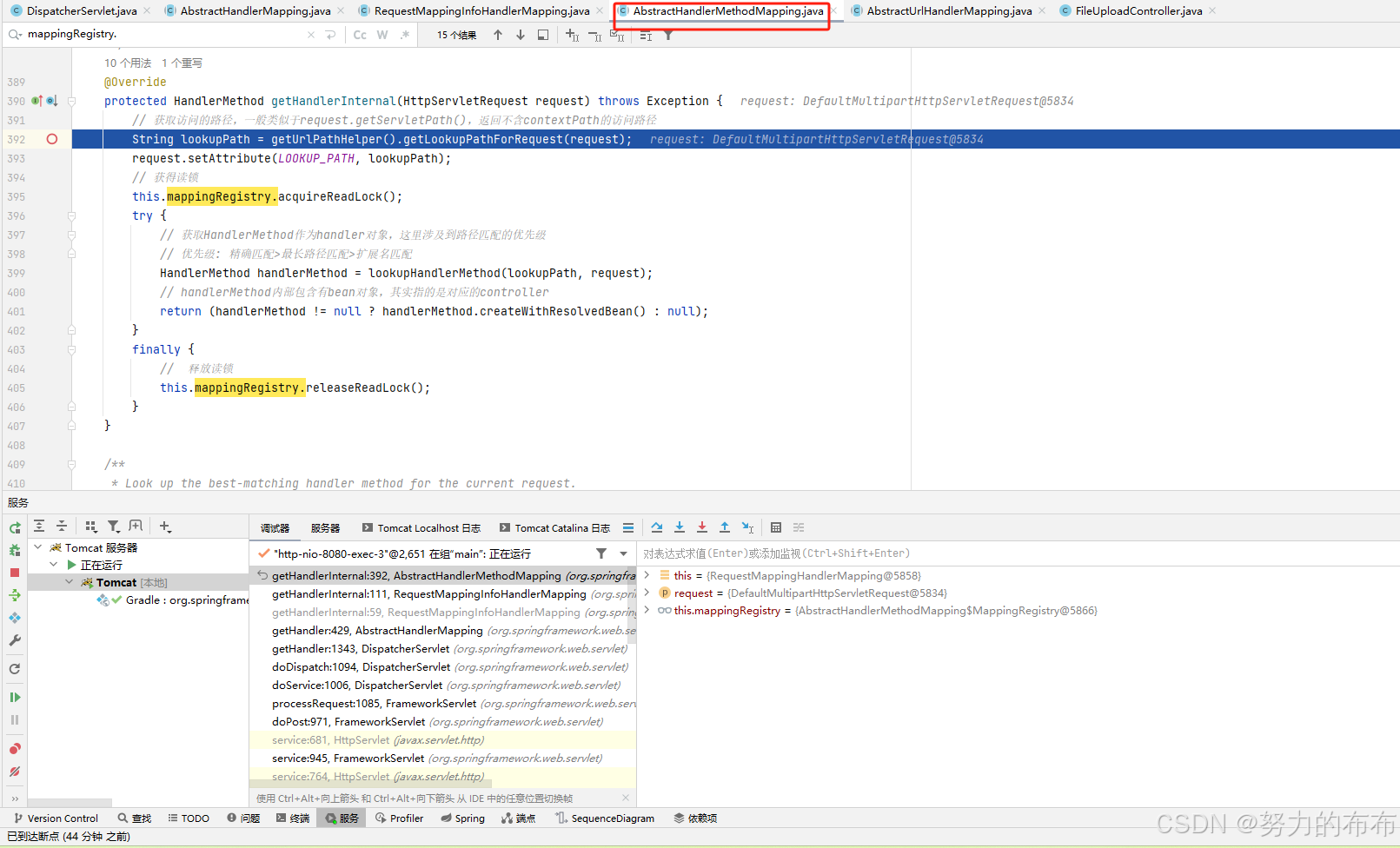Fold the try block on line 396
1400x848 pixels.
click(x=72, y=215)
